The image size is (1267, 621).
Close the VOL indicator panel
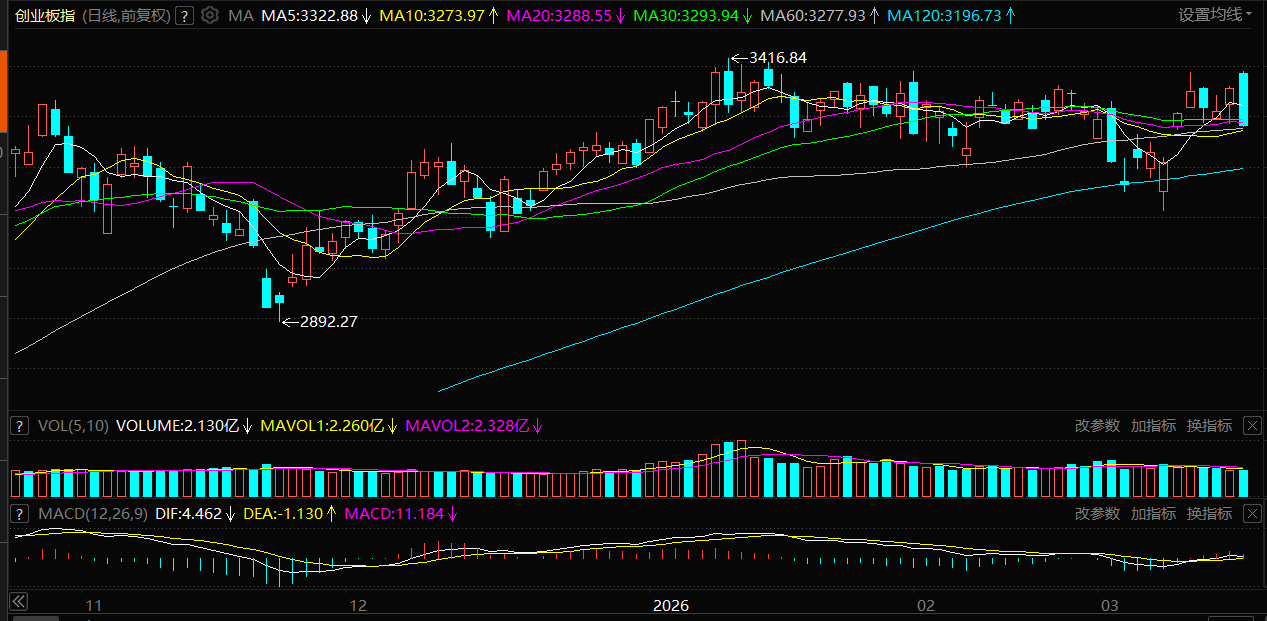click(x=1252, y=426)
